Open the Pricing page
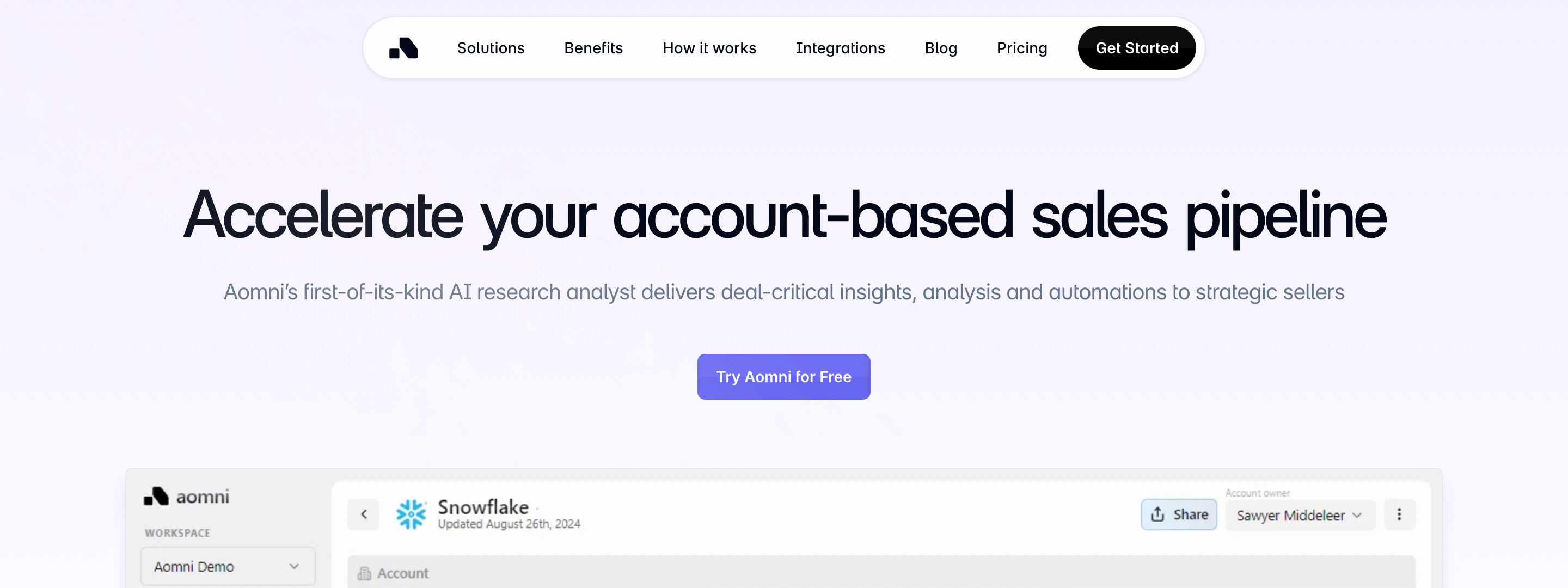 [1021, 48]
